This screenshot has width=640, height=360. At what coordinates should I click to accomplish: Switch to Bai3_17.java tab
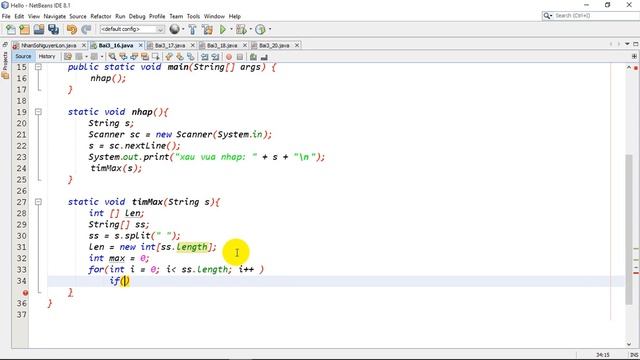[x=170, y=45]
